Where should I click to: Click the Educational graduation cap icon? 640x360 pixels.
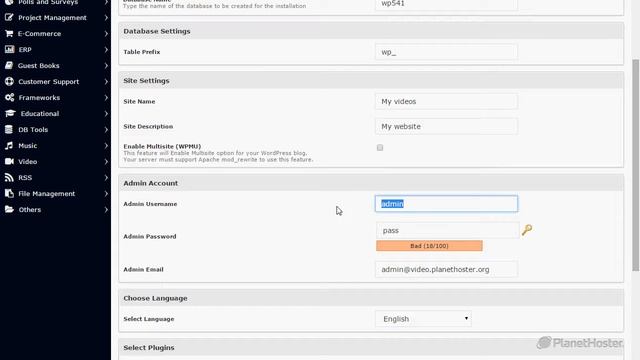[x=10, y=113]
